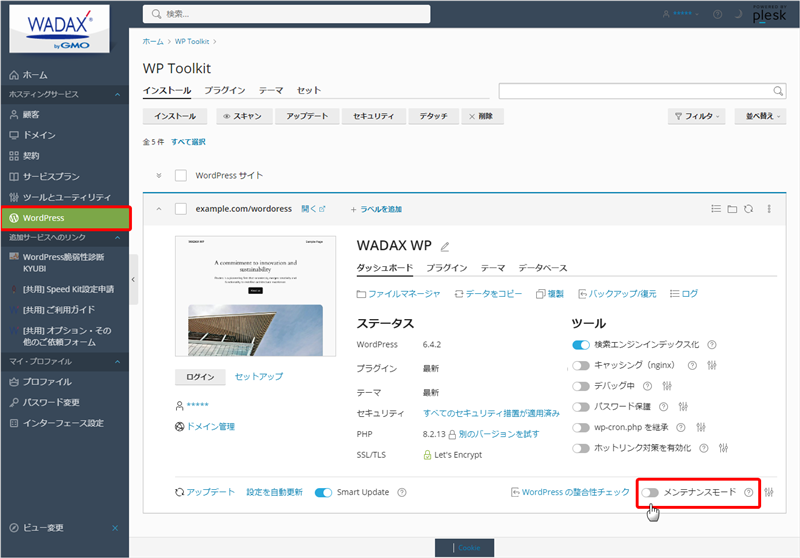The width and height of the screenshot is (800, 558).
Task: Turn on メンテナンスモード switch
Action: tap(650, 492)
